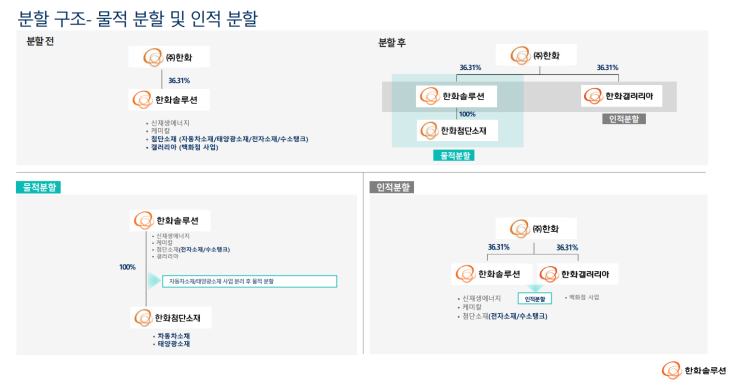Click the 신재생에너지 bullet in the 분할 전 panel
Screen dimensions: 743x385
click(168, 123)
